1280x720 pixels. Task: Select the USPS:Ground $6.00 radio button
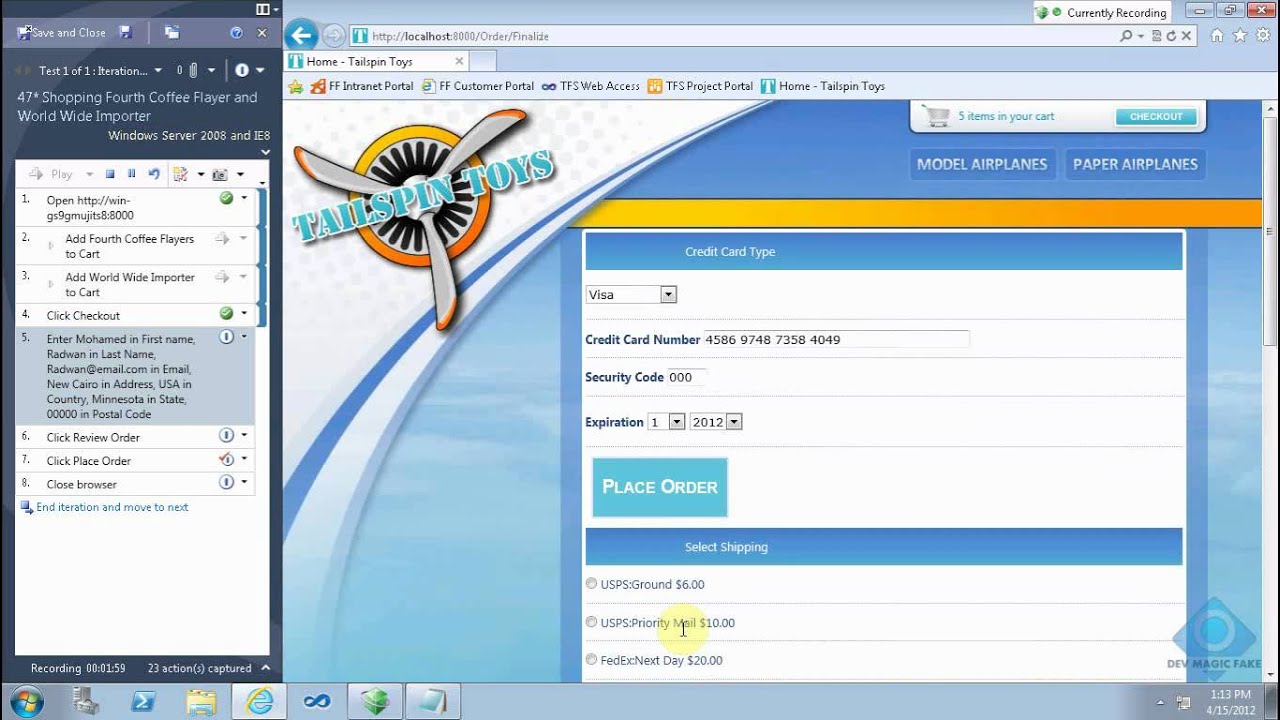coord(591,583)
